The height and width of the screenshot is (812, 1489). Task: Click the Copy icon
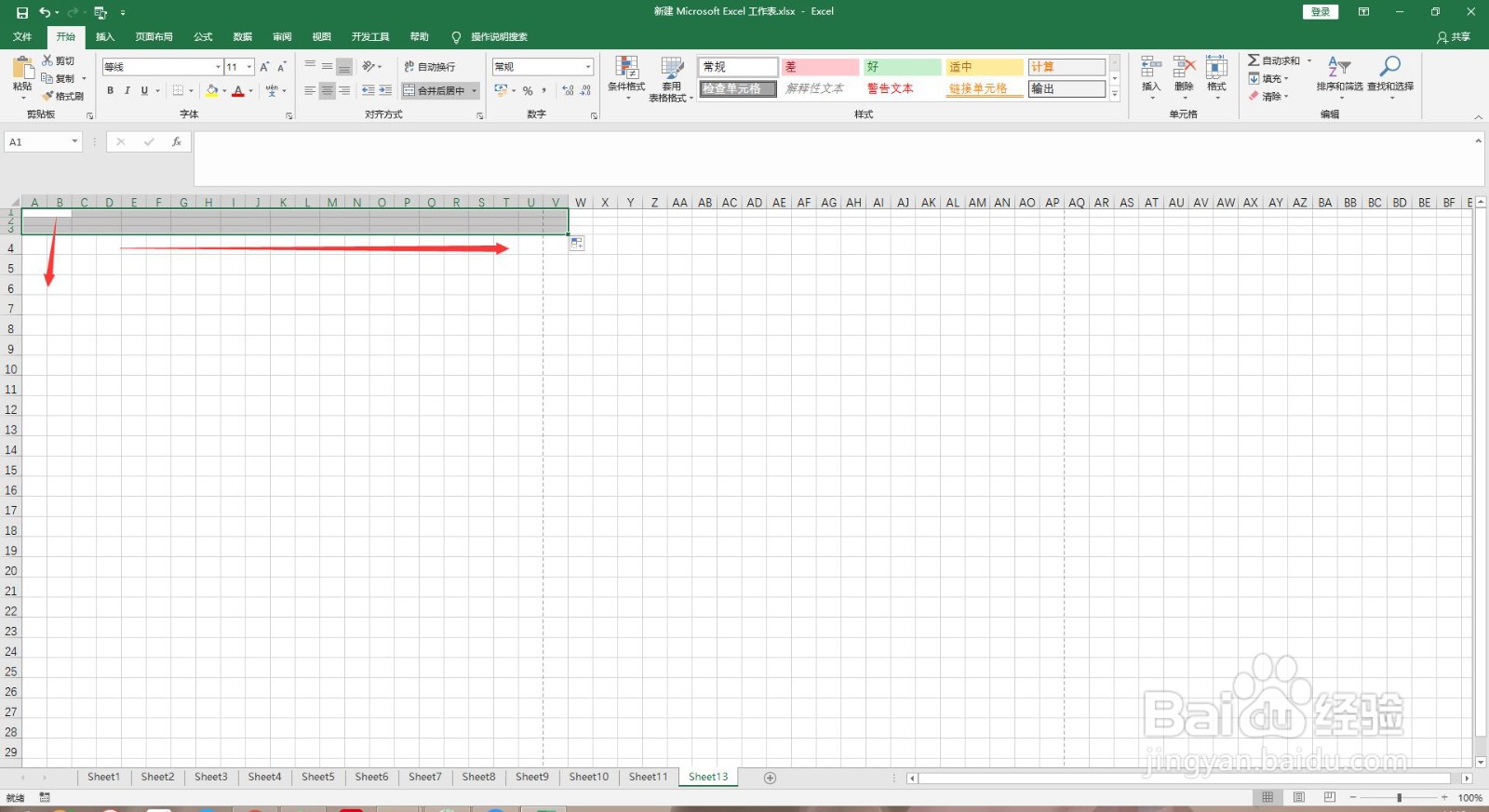coord(47,78)
